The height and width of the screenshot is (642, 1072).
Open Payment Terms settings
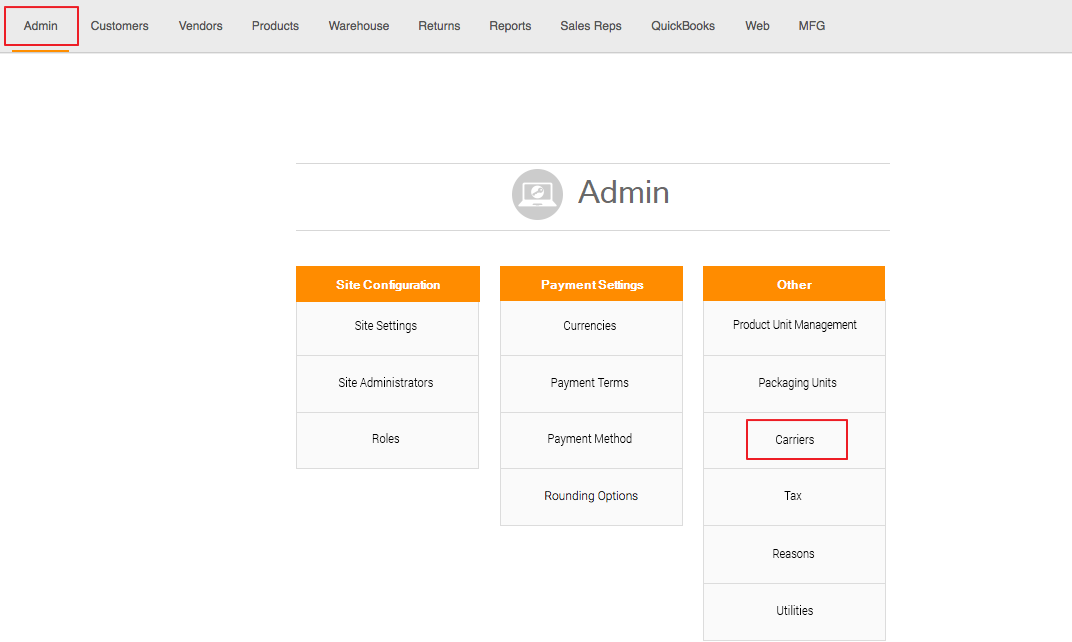point(590,383)
